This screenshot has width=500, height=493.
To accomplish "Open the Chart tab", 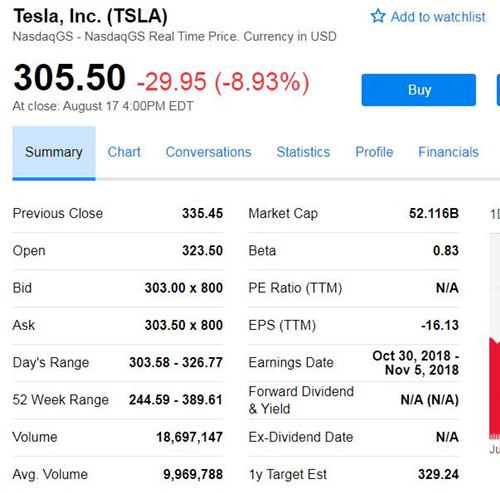I will pos(124,152).
